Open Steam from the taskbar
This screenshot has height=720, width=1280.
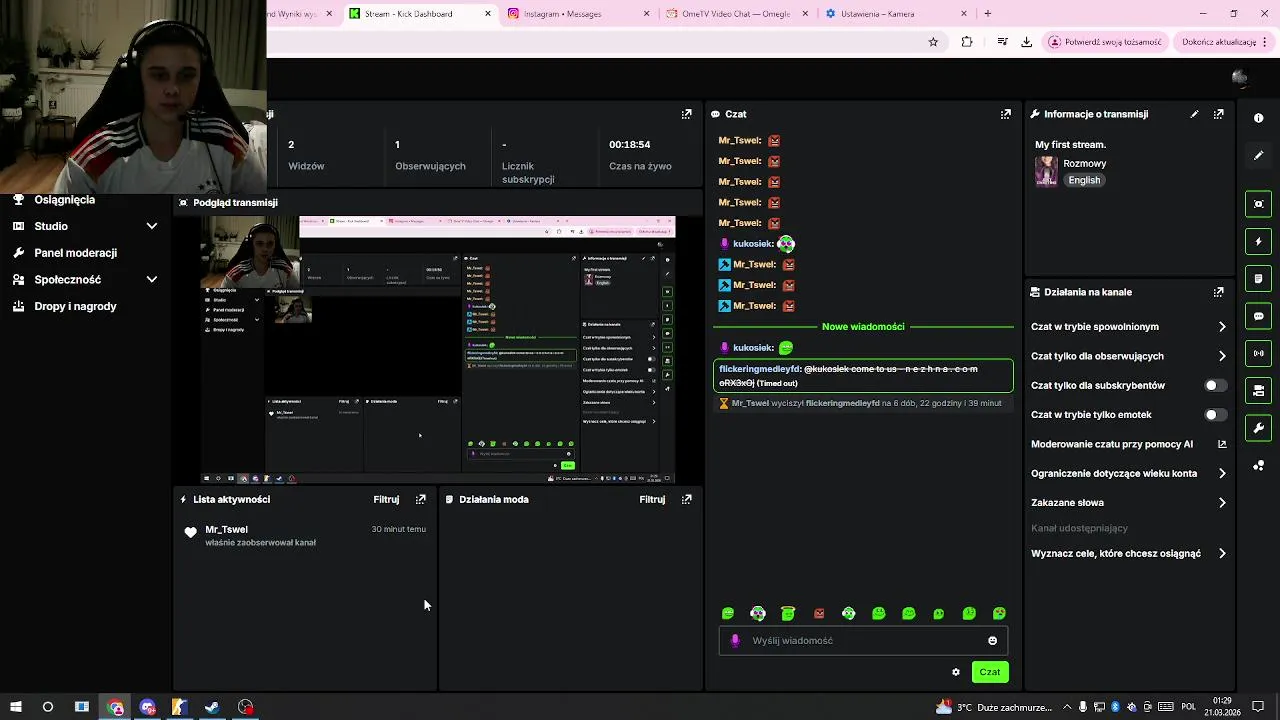212,707
